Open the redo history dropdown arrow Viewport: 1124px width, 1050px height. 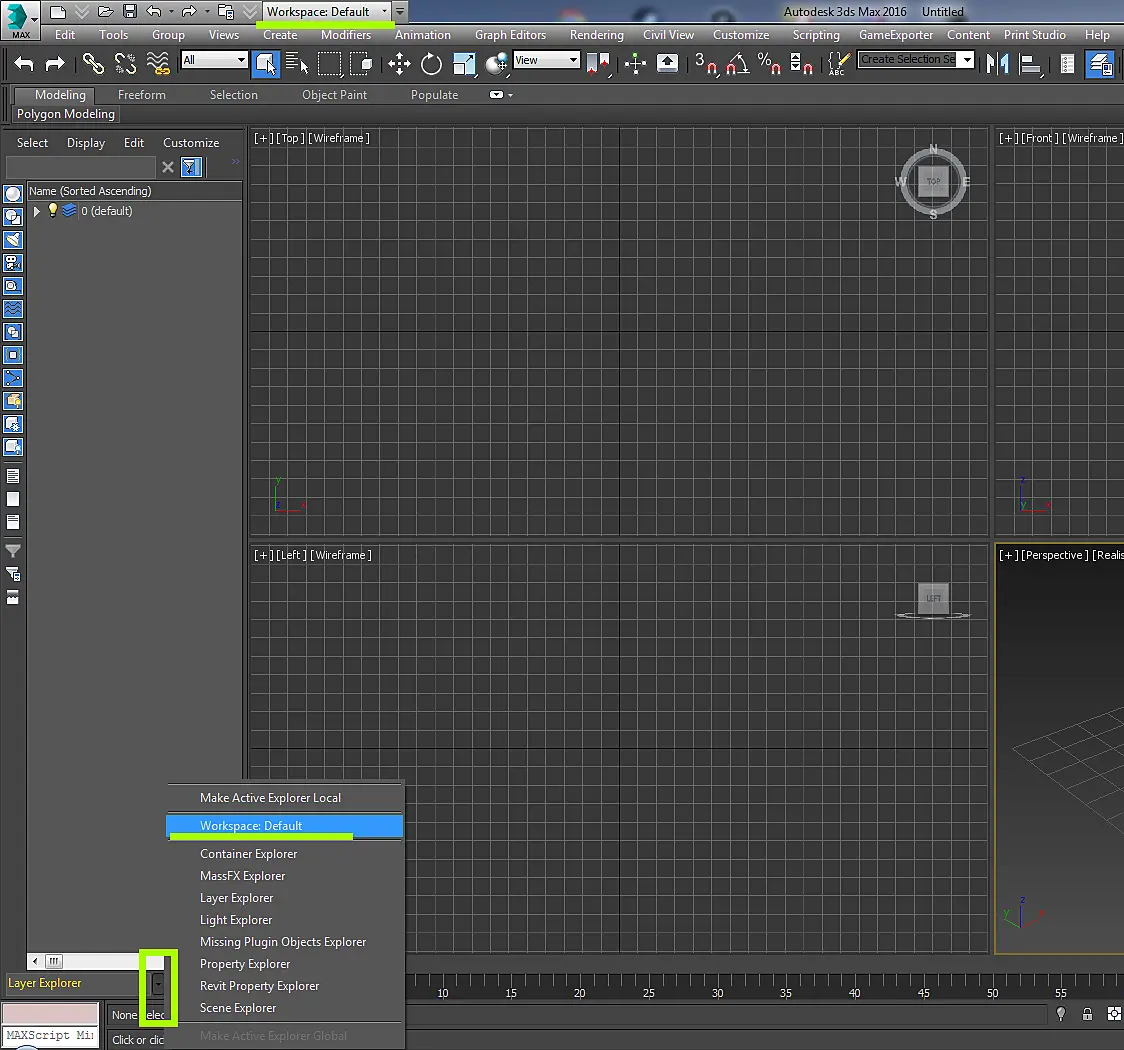[207, 11]
